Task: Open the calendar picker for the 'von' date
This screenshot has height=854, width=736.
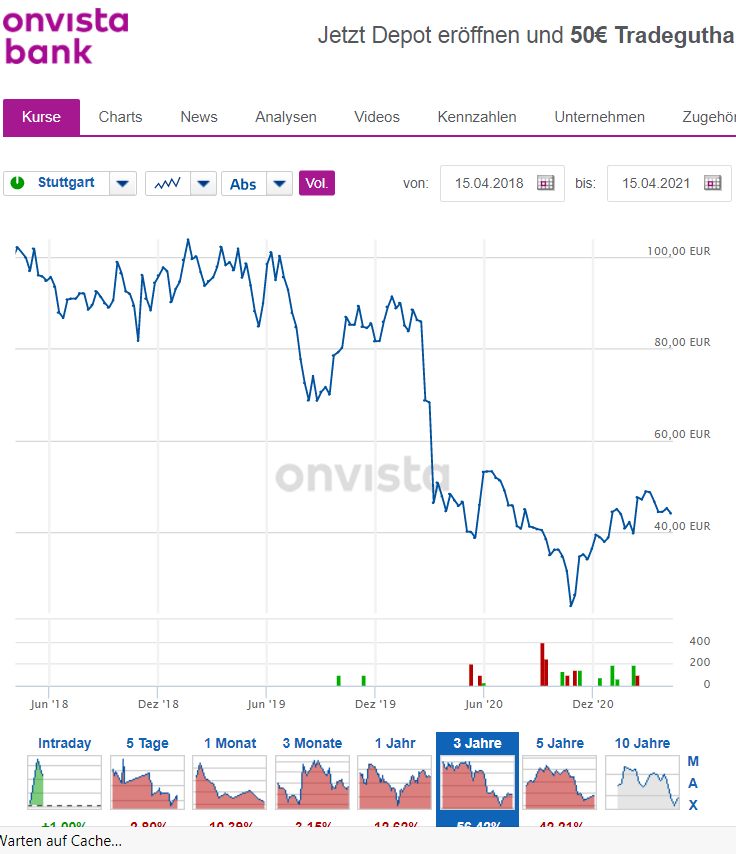Action: click(x=546, y=183)
